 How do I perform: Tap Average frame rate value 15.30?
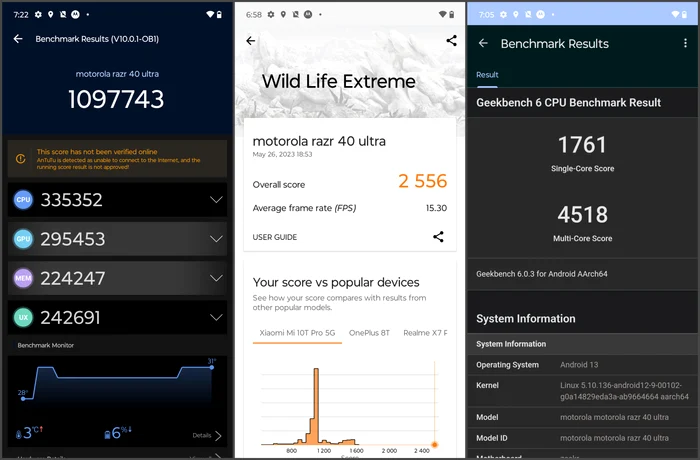(436, 208)
